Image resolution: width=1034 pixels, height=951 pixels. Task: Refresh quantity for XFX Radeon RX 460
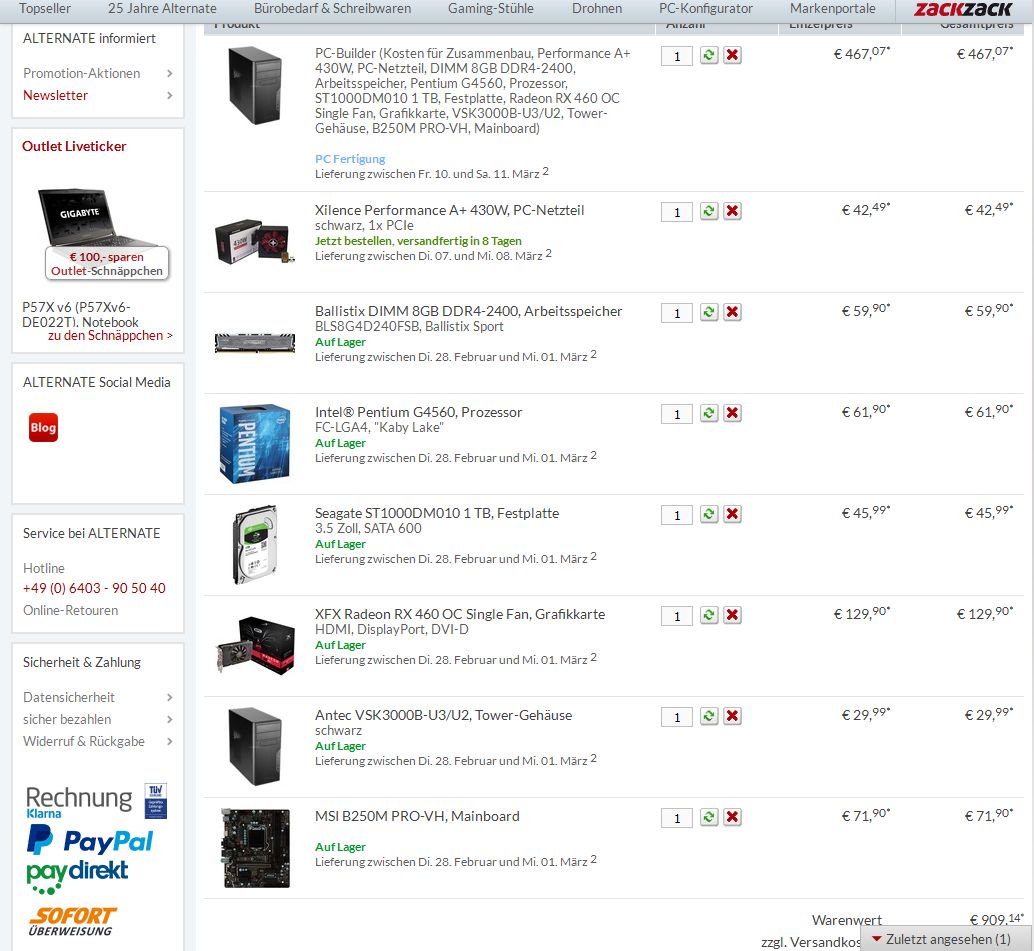point(709,615)
